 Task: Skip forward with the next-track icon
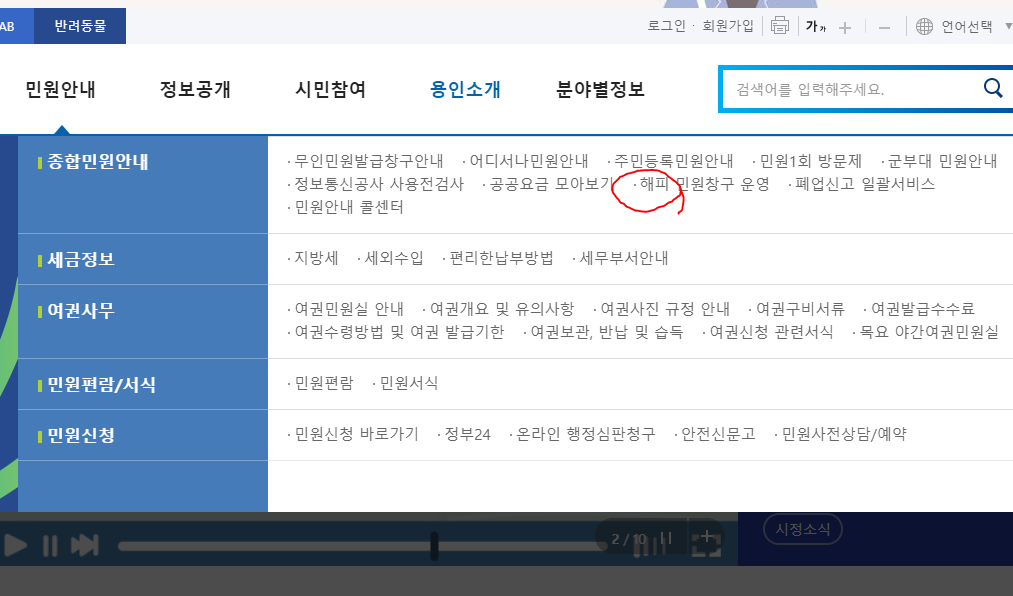[x=85, y=545]
